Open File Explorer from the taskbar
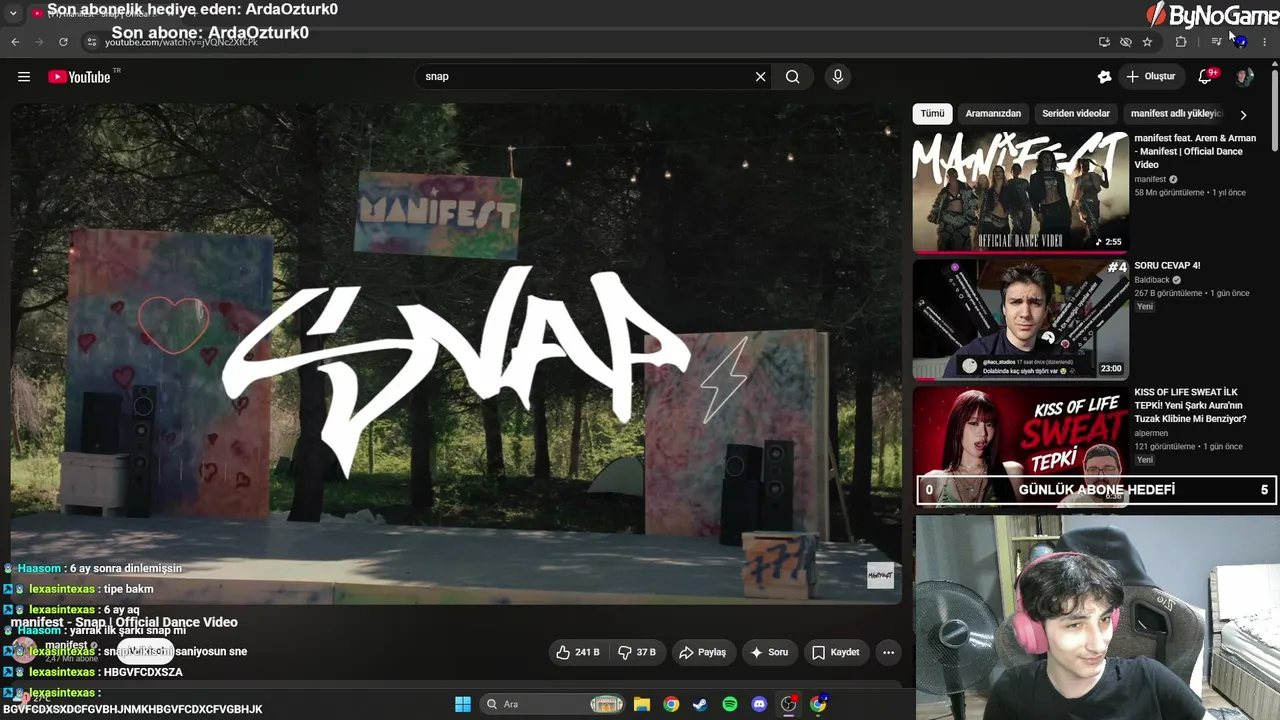Image resolution: width=1280 pixels, height=720 pixels. (x=642, y=704)
